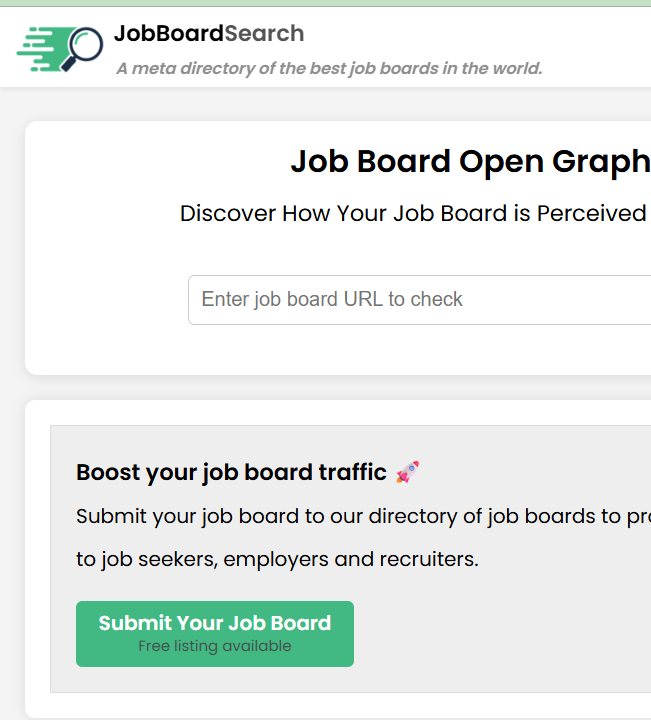Click the "A meta directory" tagline text

pyautogui.click(x=329, y=68)
